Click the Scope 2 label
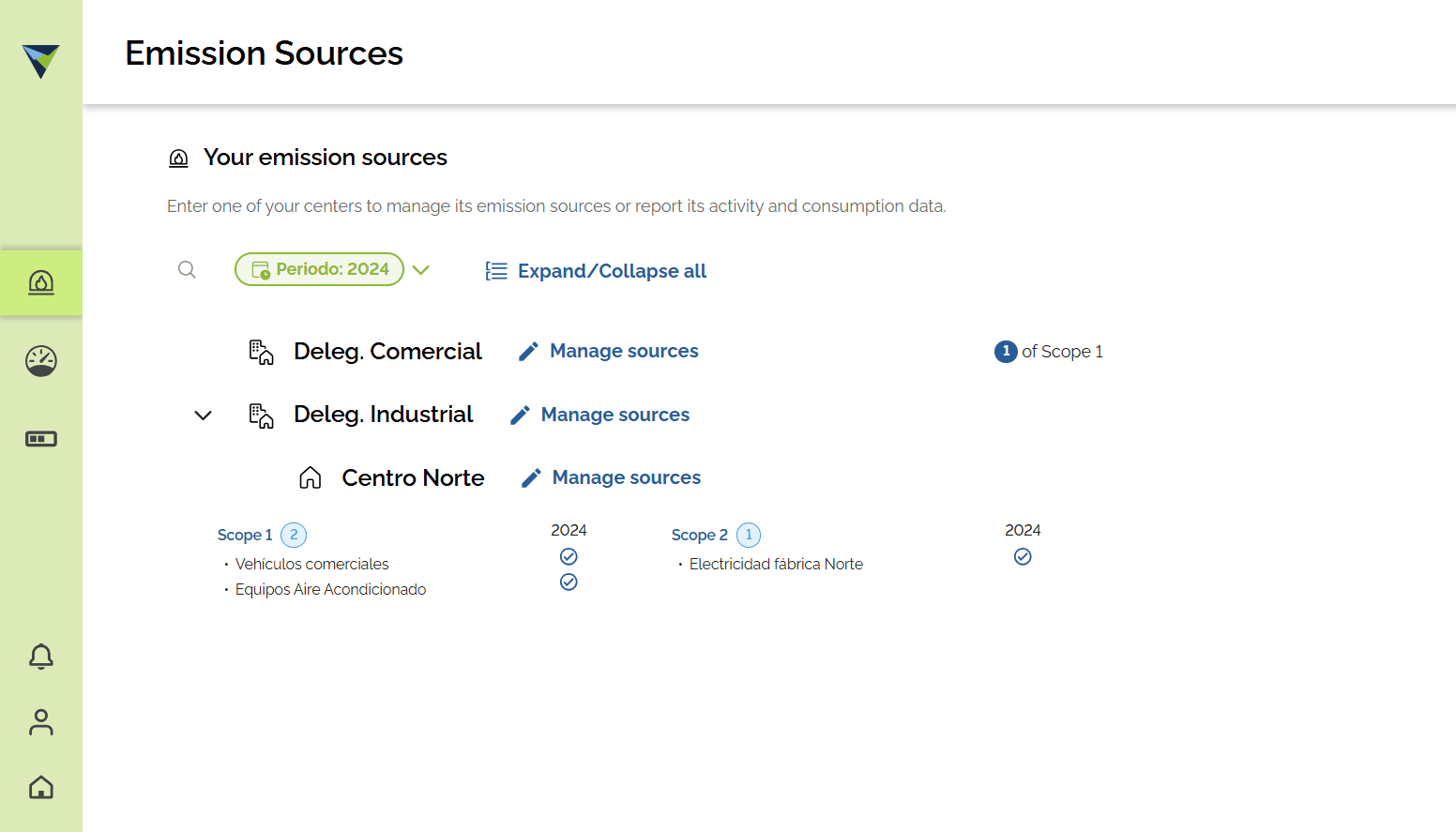Image resolution: width=1456 pixels, height=832 pixels. pyautogui.click(x=700, y=535)
